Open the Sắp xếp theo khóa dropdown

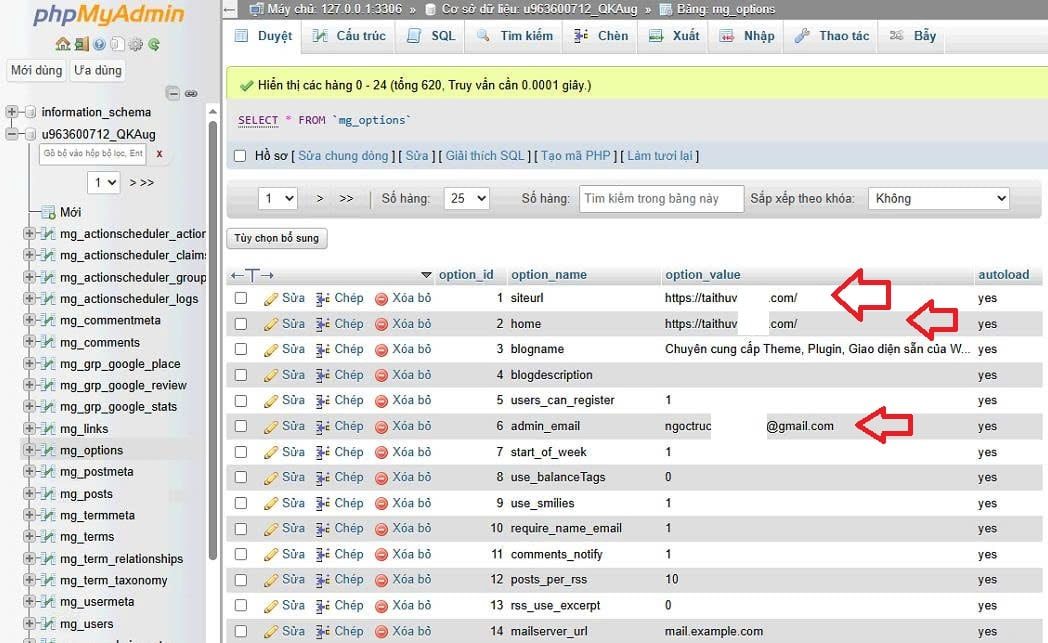click(938, 198)
